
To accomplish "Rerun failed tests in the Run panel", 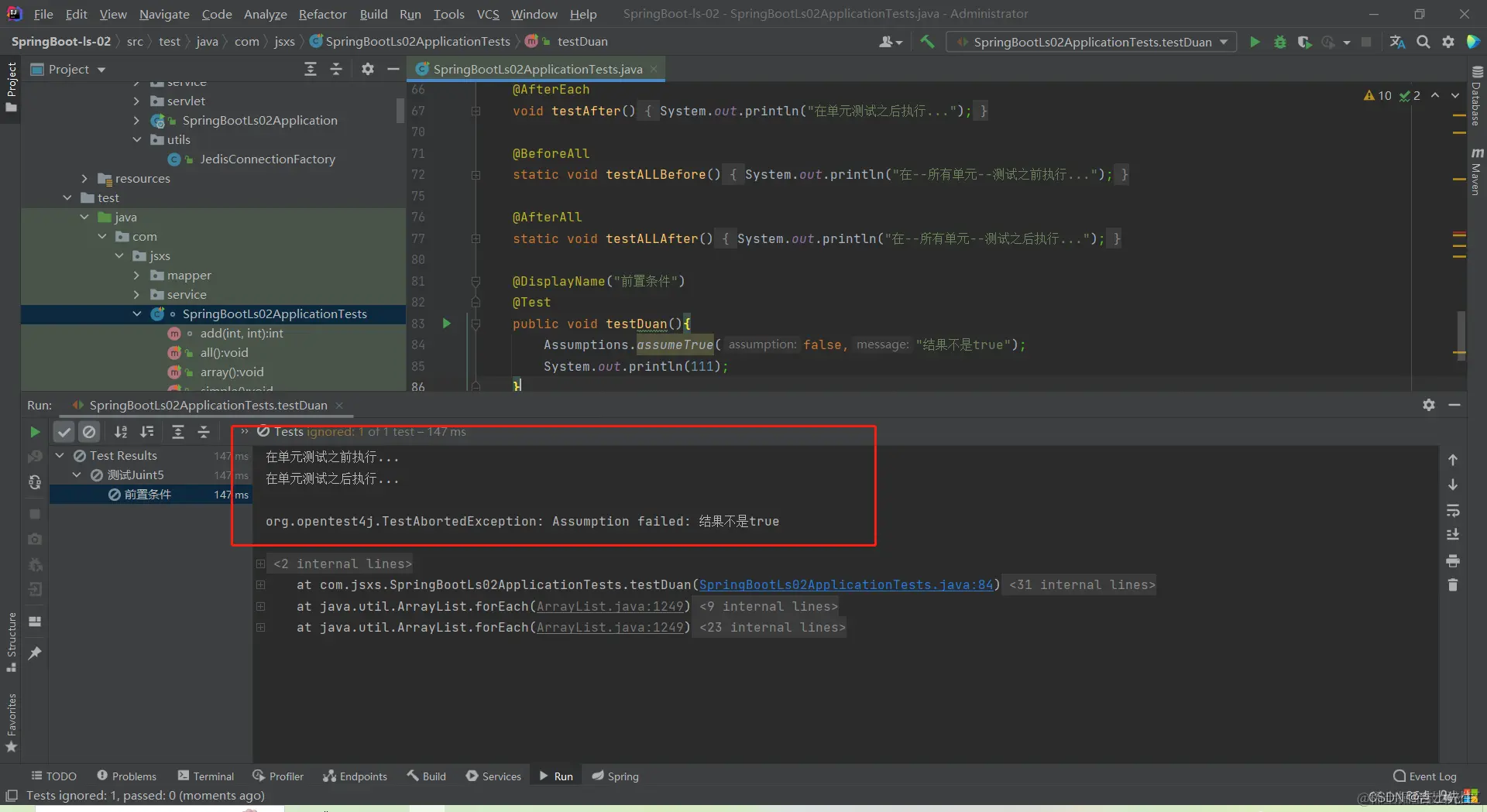I will pyautogui.click(x=35, y=457).
